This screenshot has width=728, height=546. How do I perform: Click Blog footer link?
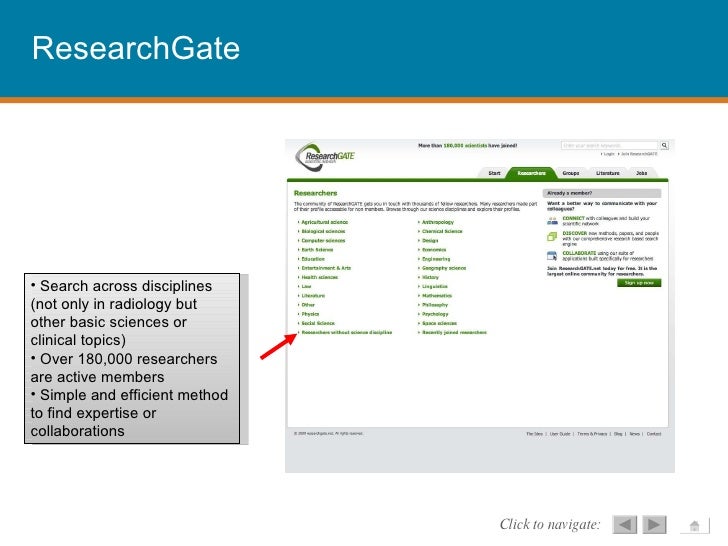(618, 434)
